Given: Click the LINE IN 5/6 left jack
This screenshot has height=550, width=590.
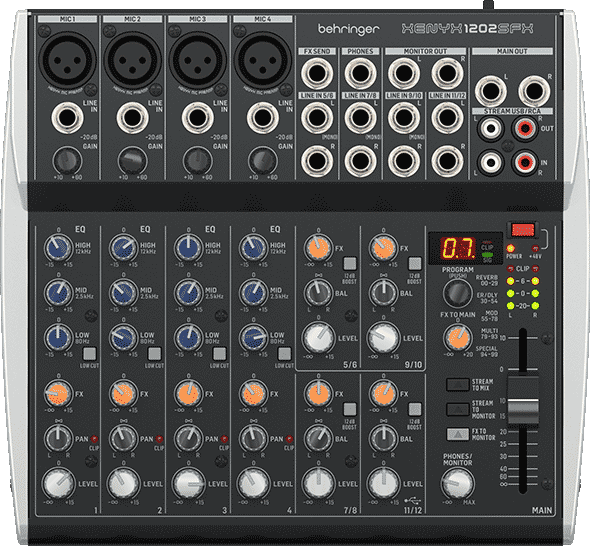Looking at the screenshot, I should pos(317,118).
